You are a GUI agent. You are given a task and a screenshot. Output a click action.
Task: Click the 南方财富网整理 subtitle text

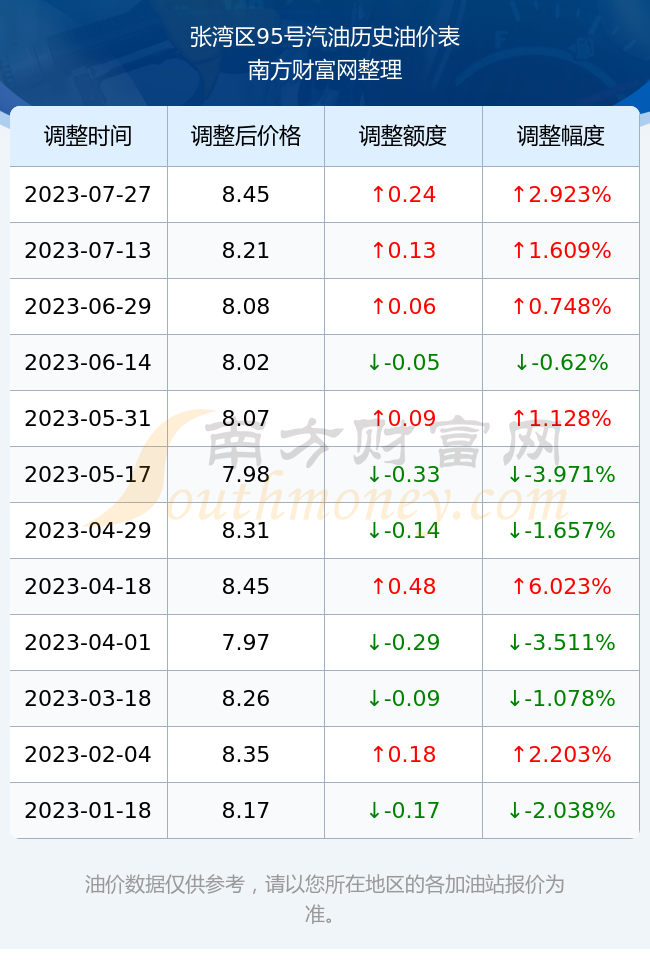pyautogui.click(x=325, y=69)
